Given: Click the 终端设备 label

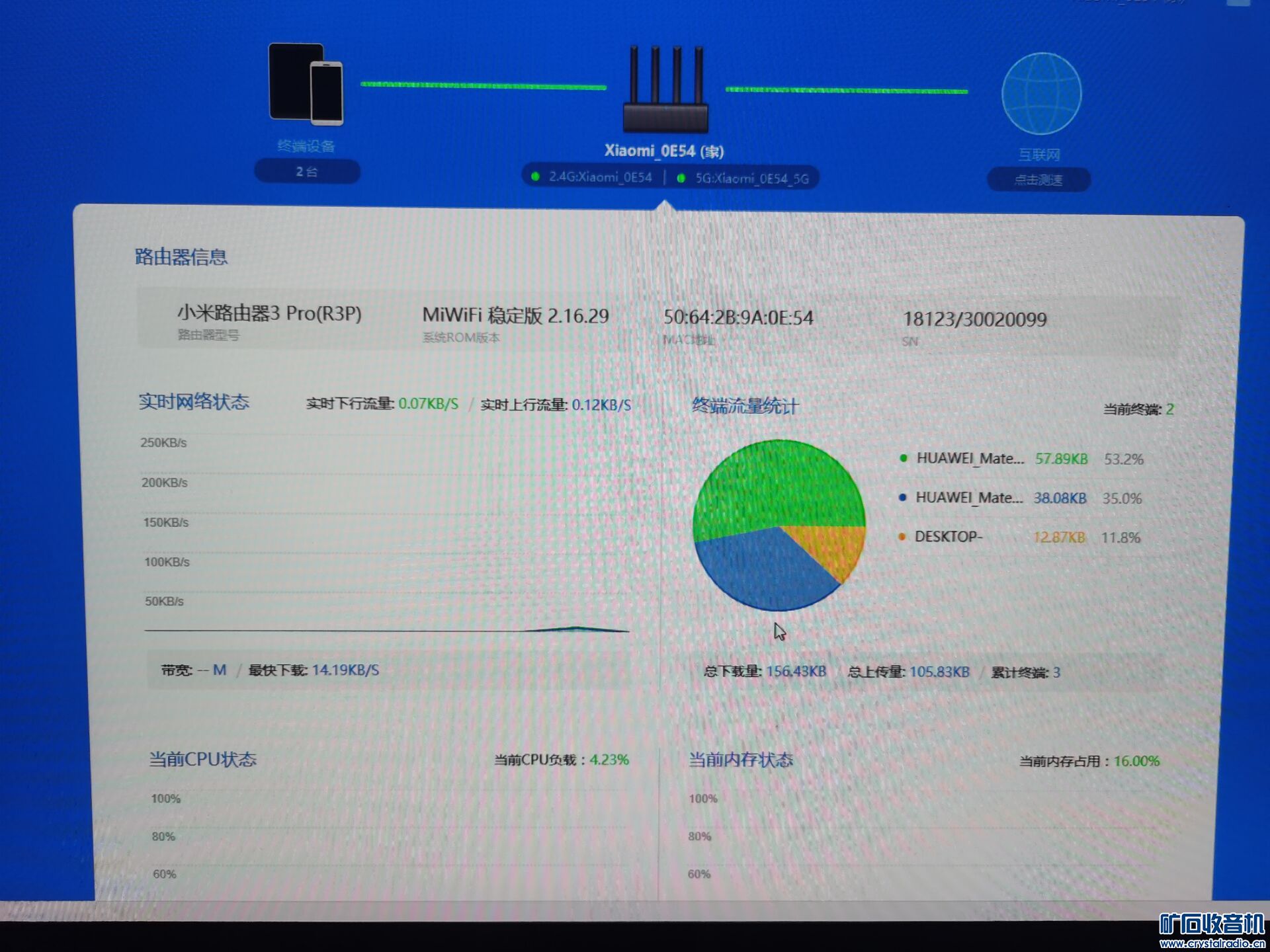Looking at the screenshot, I should pos(306,146).
